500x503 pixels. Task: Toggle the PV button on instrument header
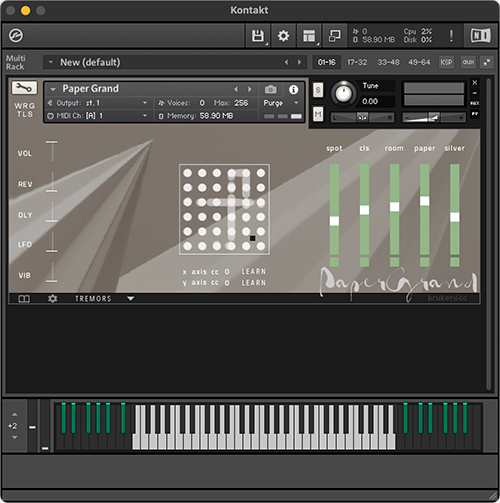[x=475, y=114]
